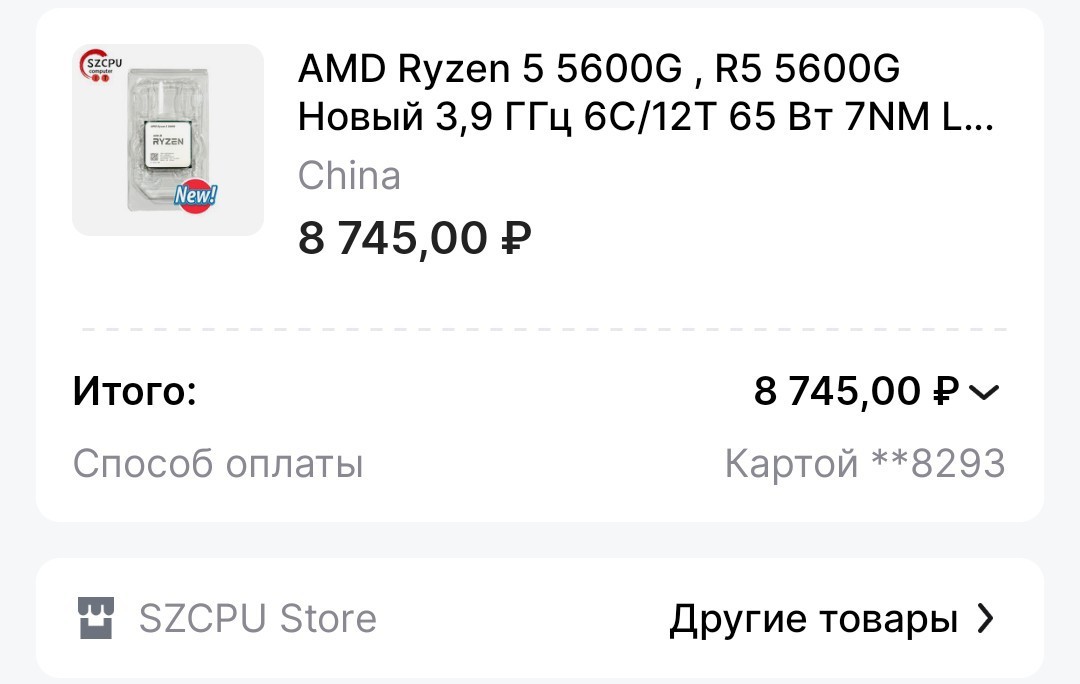This screenshot has width=1080, height=684.
Task: Open Способ оплаты payment method row
Action: 539,463
